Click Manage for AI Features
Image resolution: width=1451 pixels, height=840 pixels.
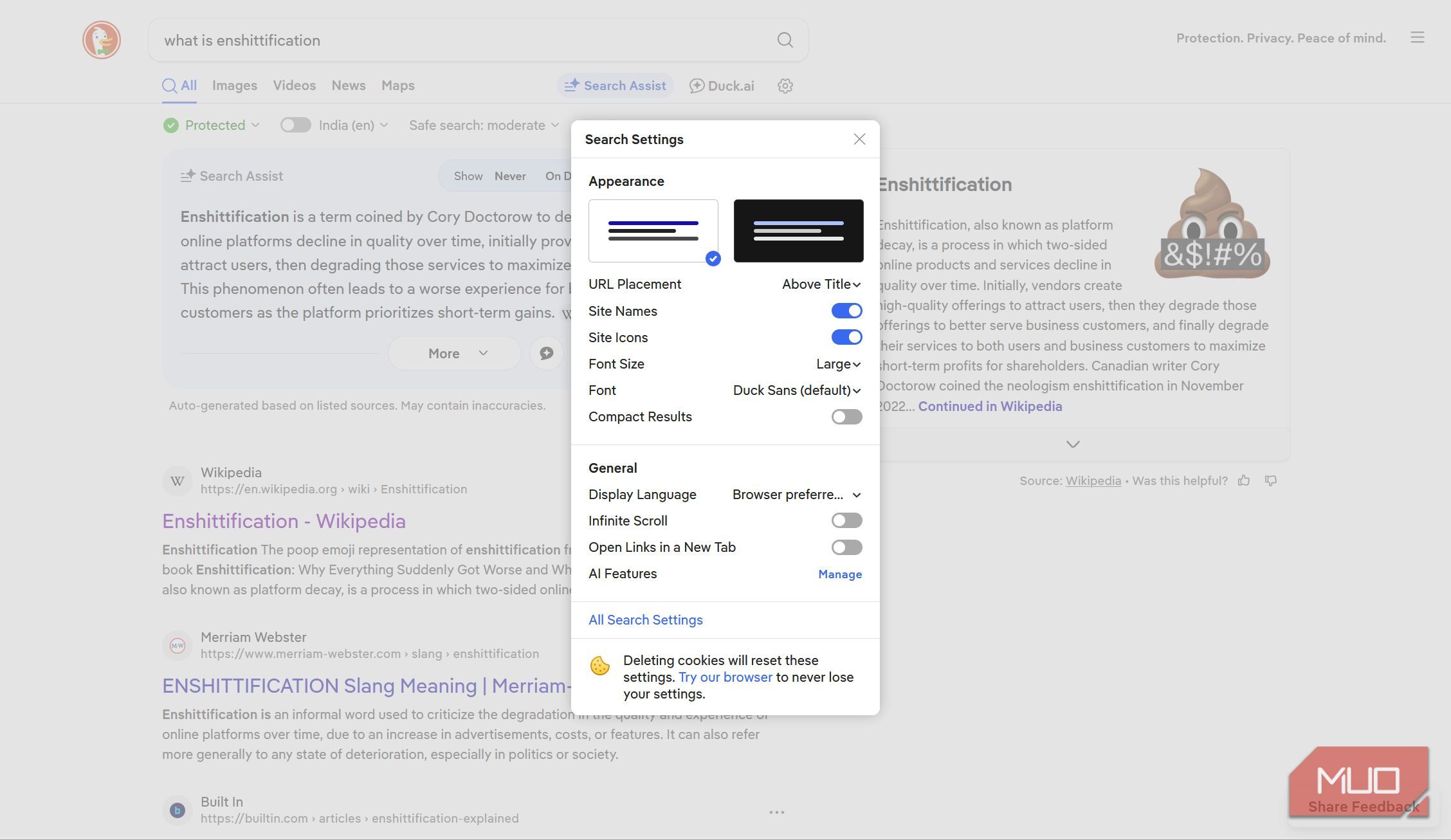[x=840, y=574]
